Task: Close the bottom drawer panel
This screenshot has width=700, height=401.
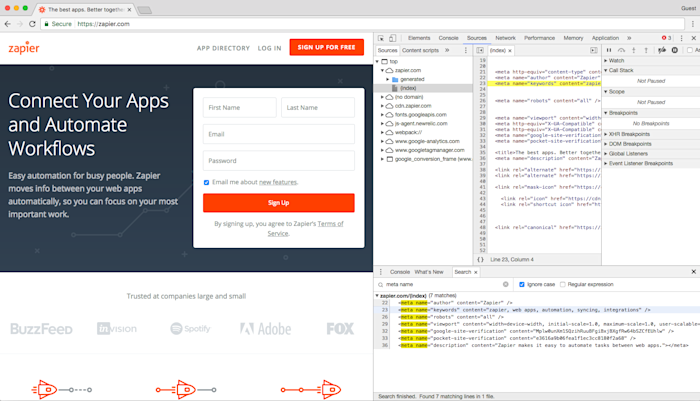Action: pyautogui.click(x=694, y=272)
